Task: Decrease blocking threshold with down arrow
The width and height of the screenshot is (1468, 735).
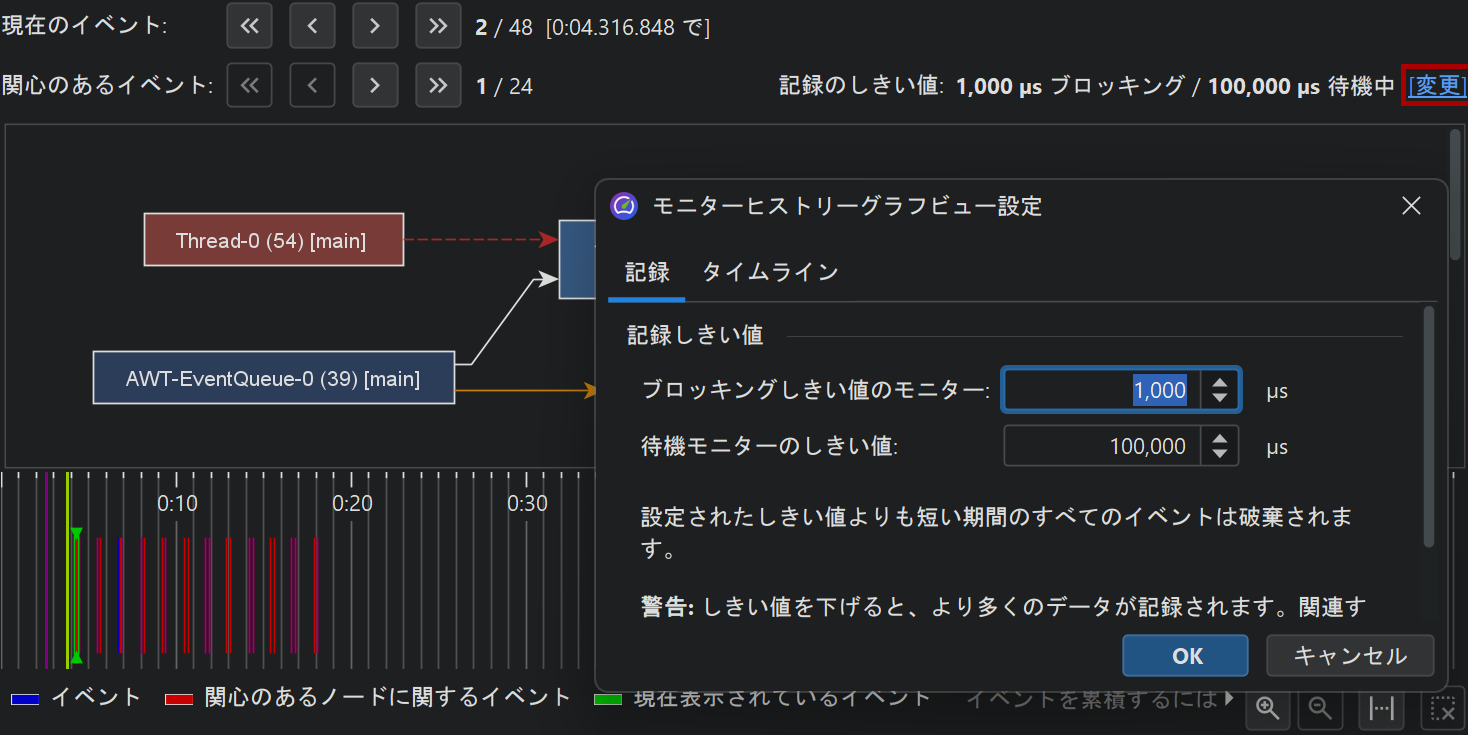Action: pyautogui.click(x=1219, y=398)
